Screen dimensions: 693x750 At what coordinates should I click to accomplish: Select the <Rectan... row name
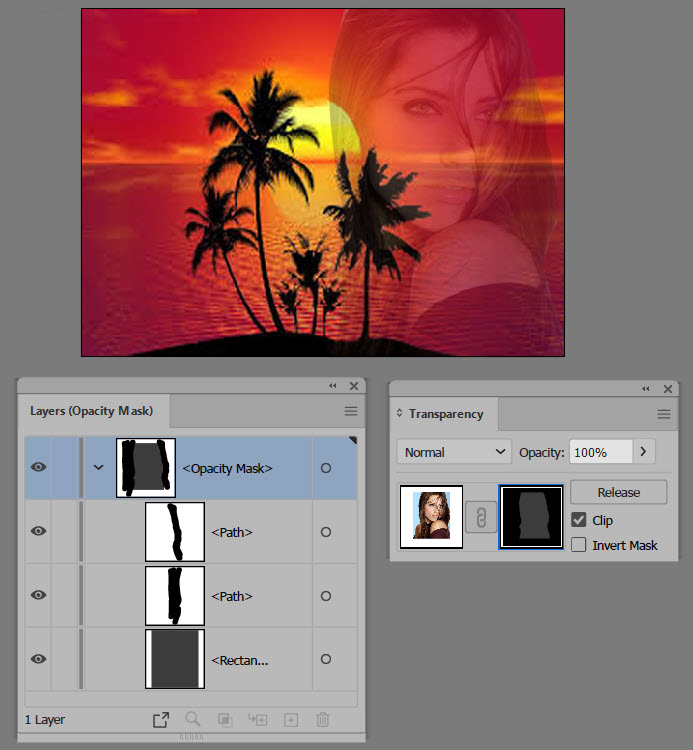pyautogui.click(x=240, y=661)
